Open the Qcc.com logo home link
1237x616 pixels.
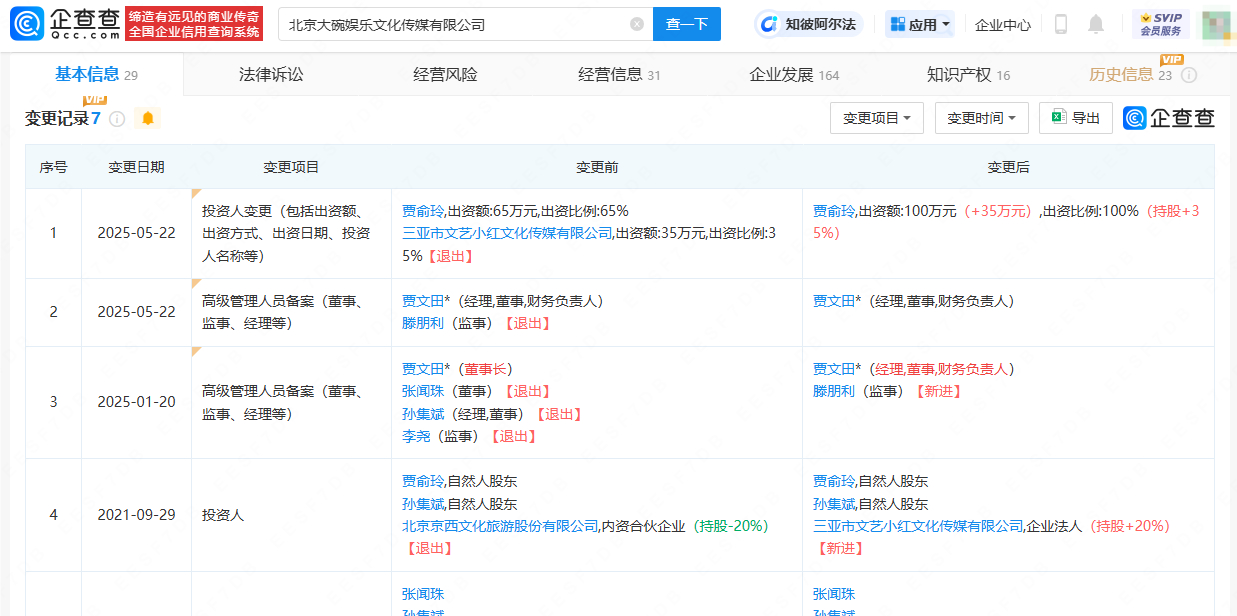66,24
